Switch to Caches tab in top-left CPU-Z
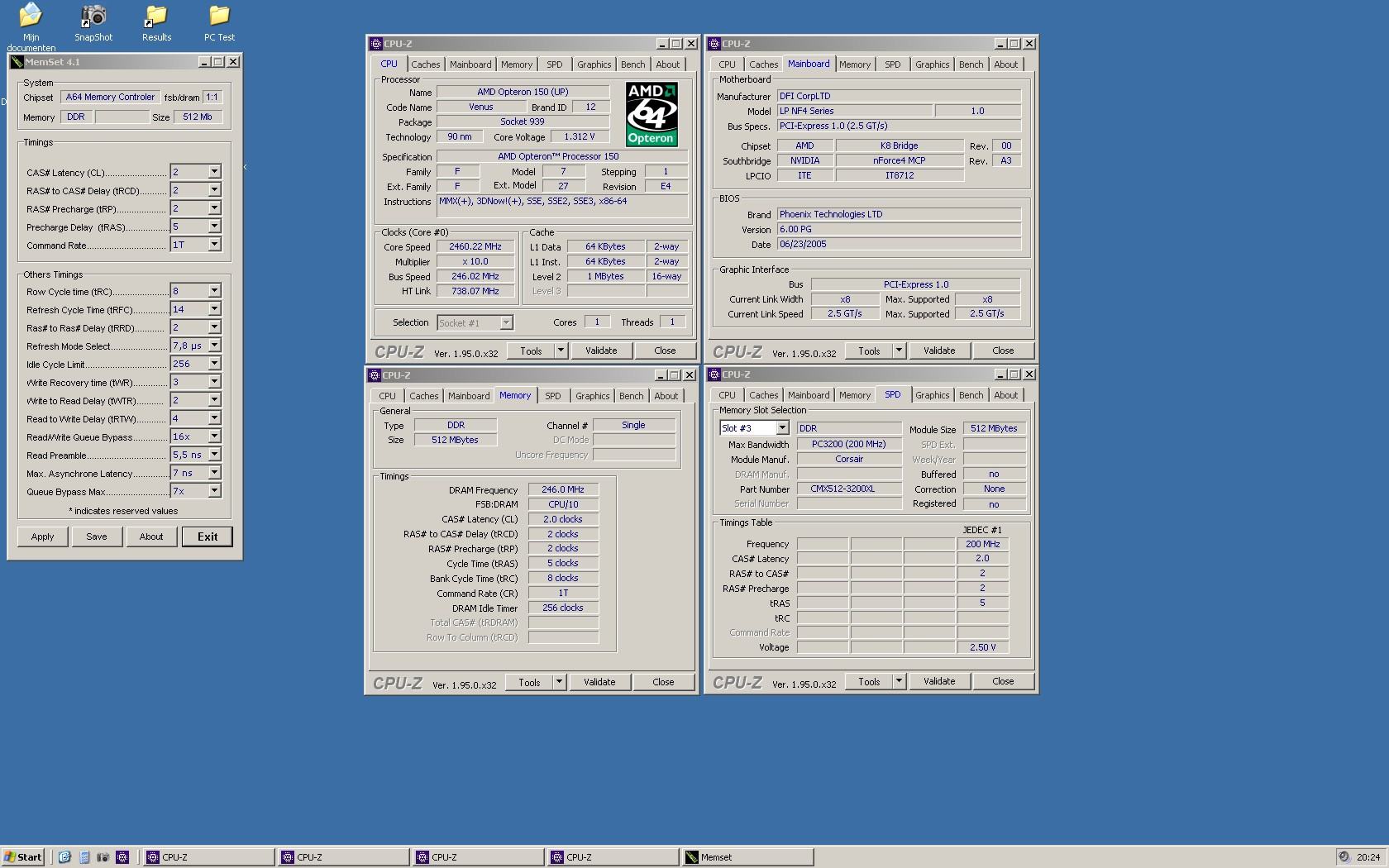1389x868 pixels. click(x=426, y=64)
